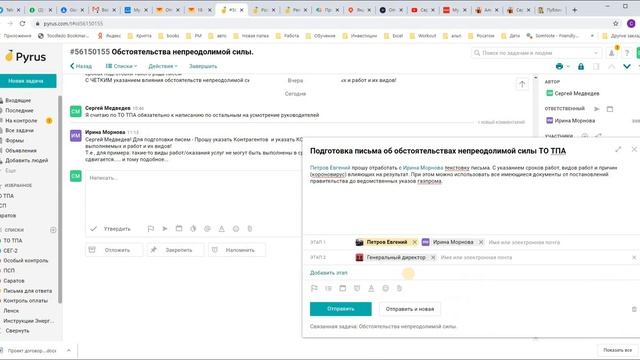Click Отправить и новая button

(410, 309)
